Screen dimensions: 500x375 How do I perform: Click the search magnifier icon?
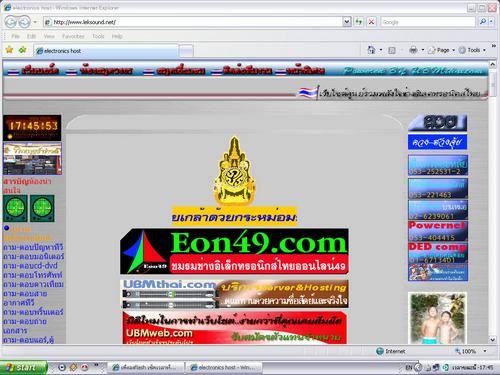tap(483, 22)
